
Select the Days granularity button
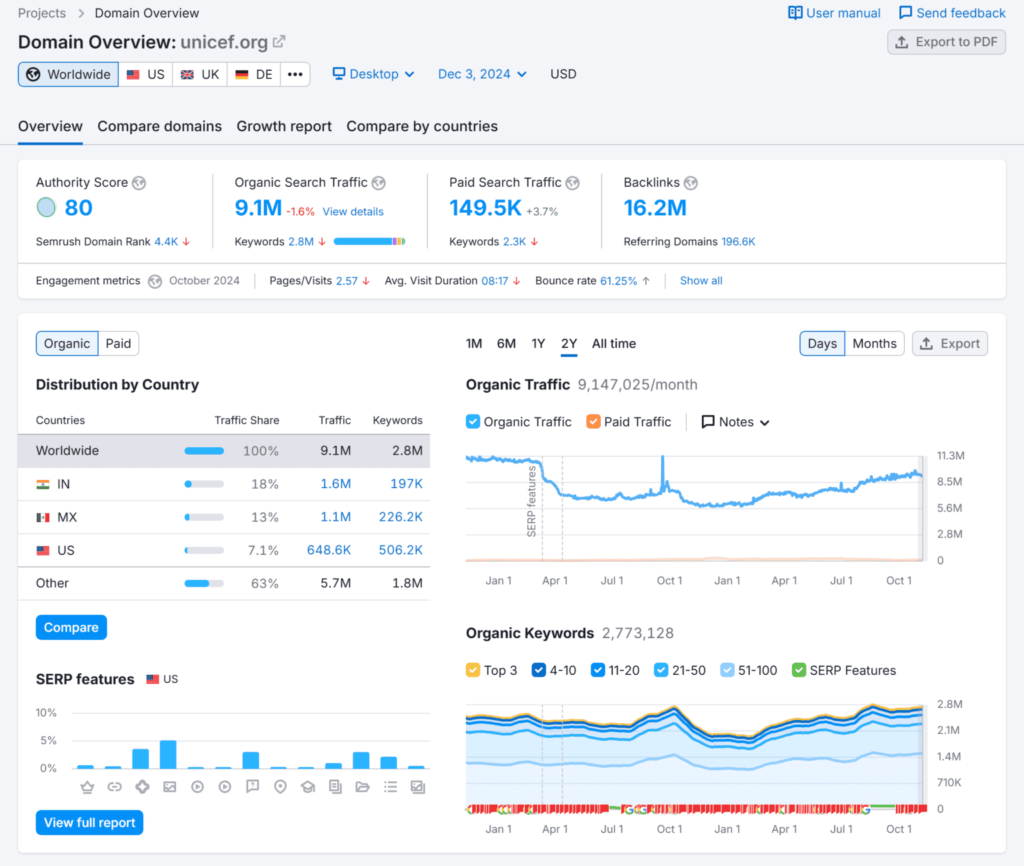tap(822, 344)
